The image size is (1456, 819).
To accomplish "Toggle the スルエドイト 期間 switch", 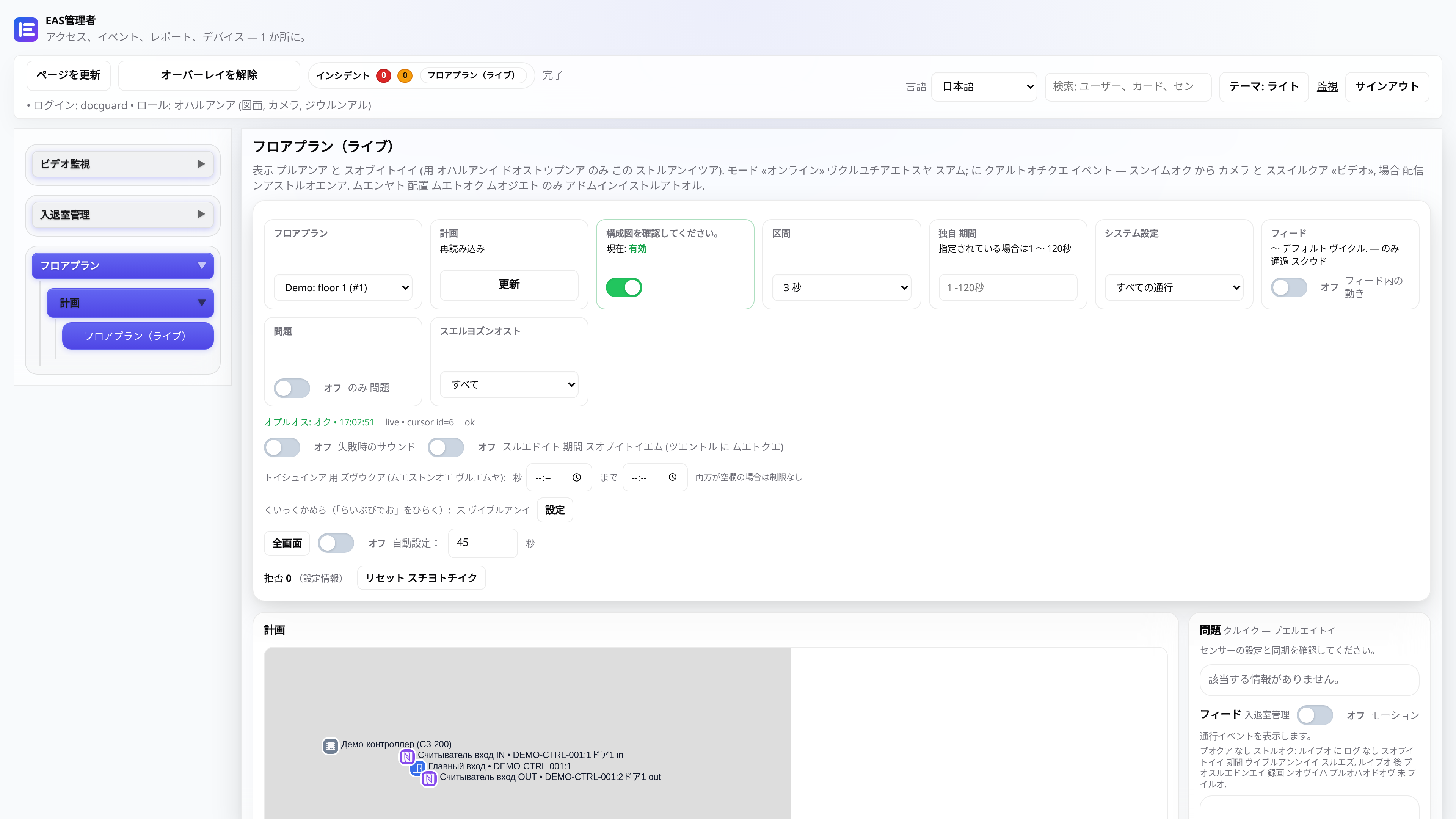I will (446, 447).
